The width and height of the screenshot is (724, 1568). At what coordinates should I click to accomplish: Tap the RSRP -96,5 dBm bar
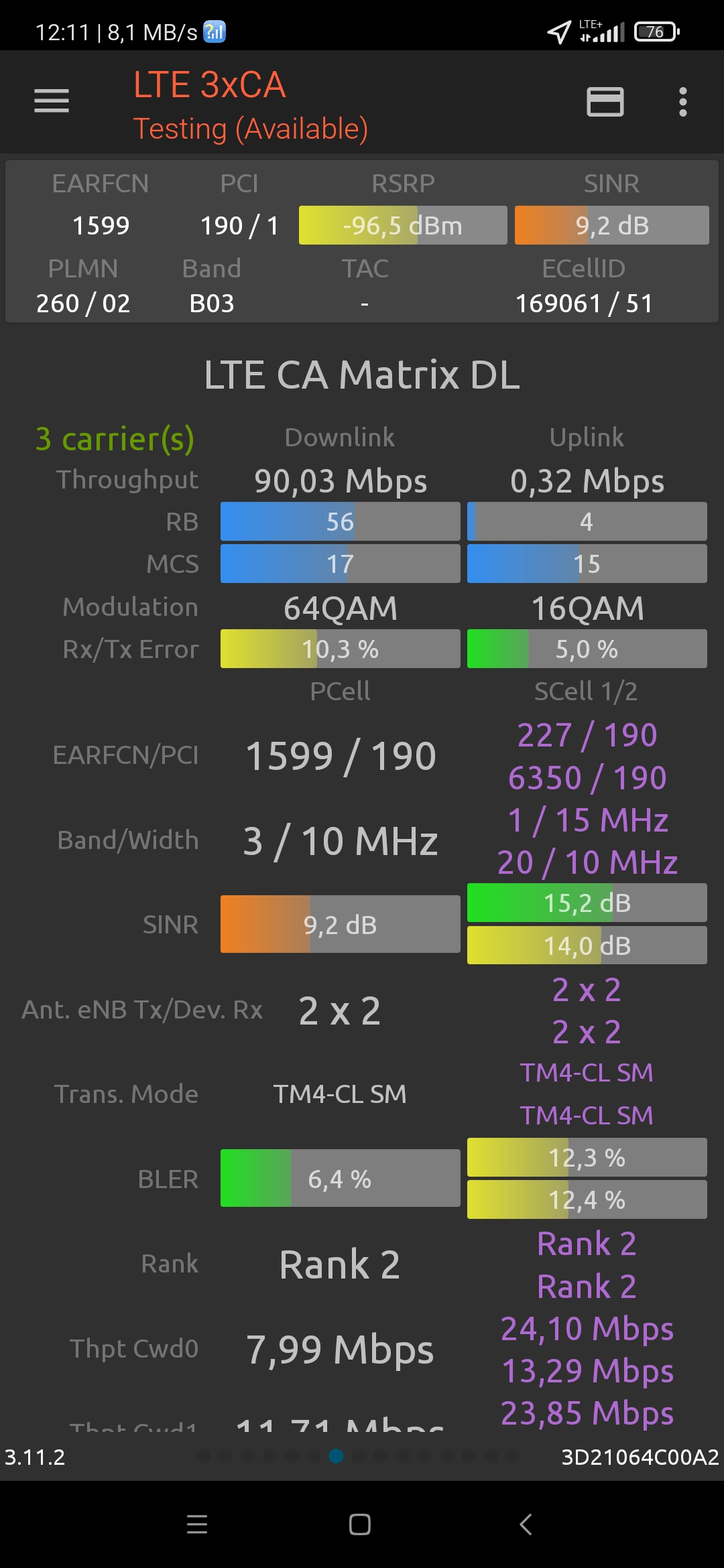402,225
